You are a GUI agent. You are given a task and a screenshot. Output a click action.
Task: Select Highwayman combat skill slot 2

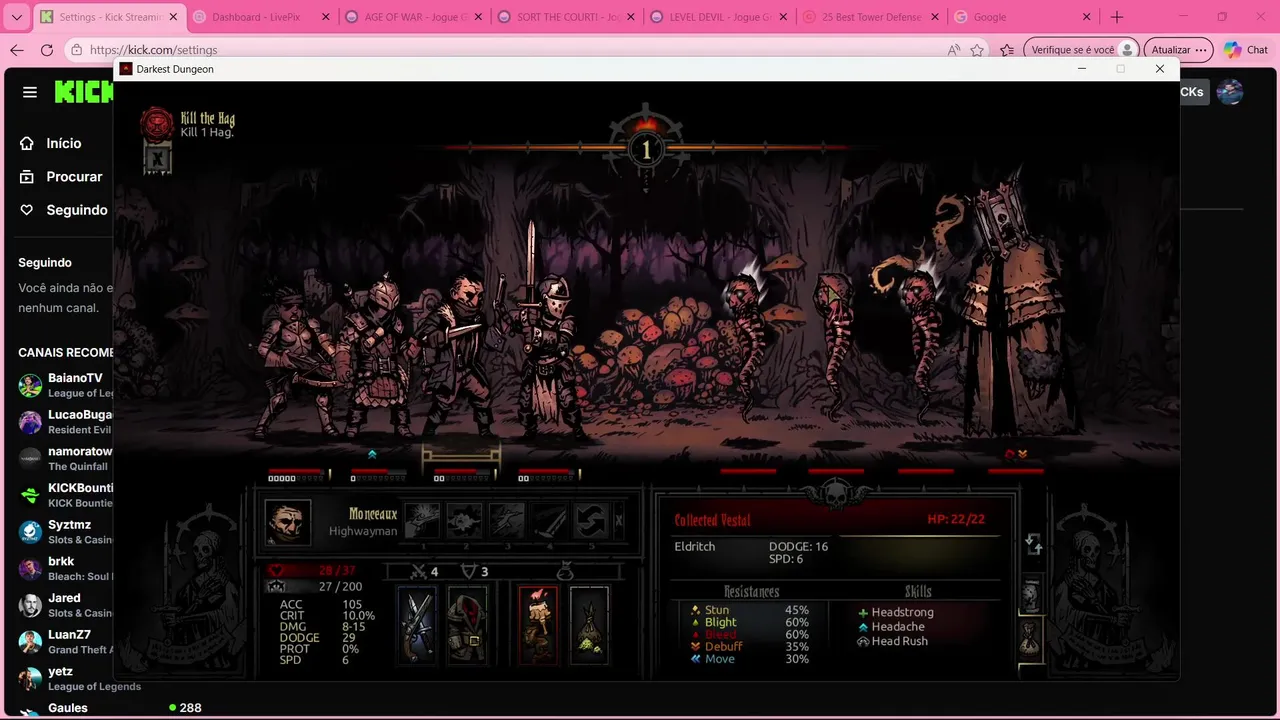point(465,521)
